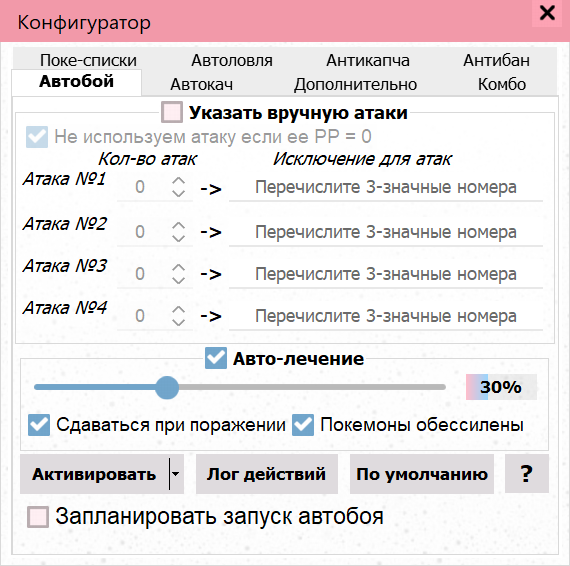Toggle Не используем атаку если PP = 0
Image resolution: width=570 pixels, height=566 pixels.
pos(37,137)
